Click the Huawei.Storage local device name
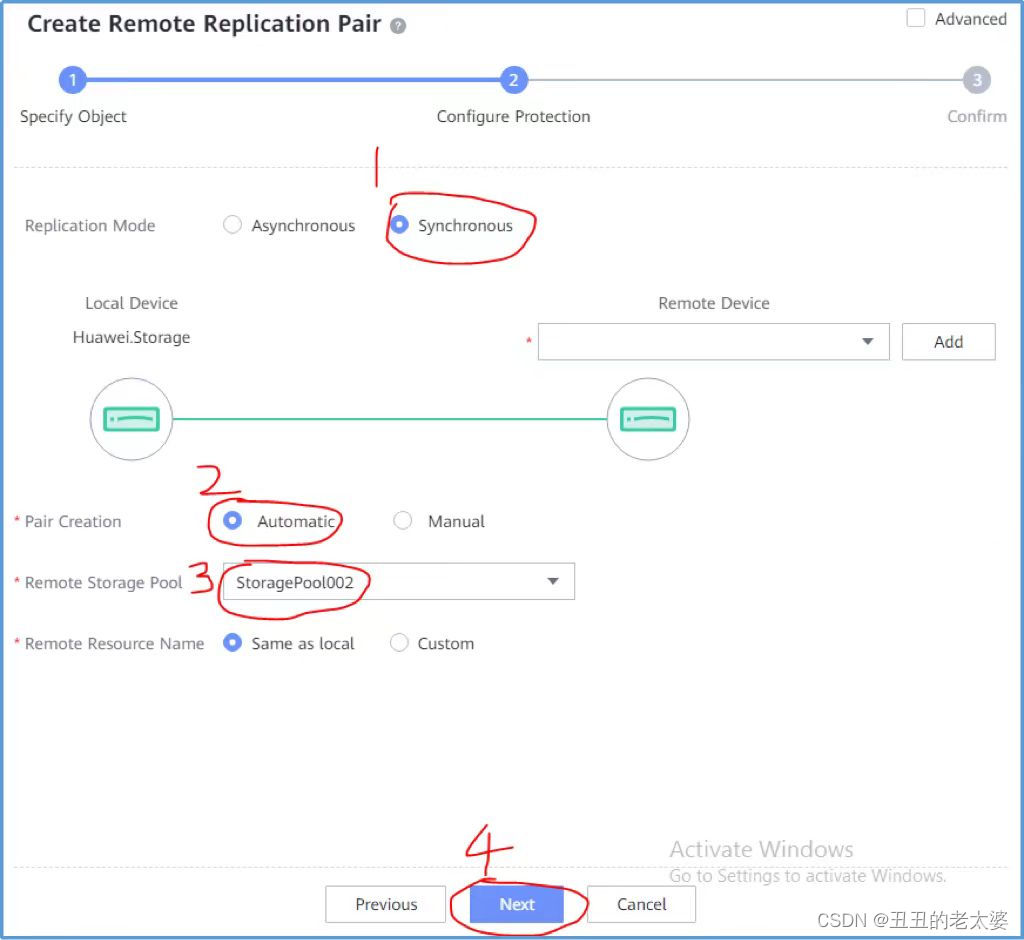The image size is (1024, 940). click(x=131, y=338)
